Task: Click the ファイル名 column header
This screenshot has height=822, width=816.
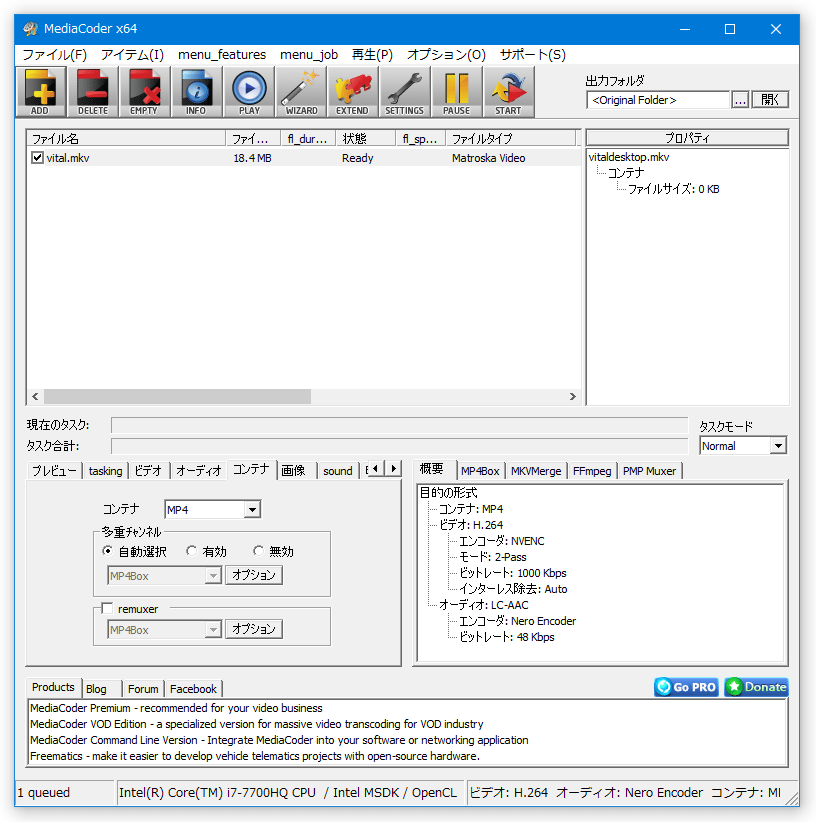Action: click(x=126, y=138)
